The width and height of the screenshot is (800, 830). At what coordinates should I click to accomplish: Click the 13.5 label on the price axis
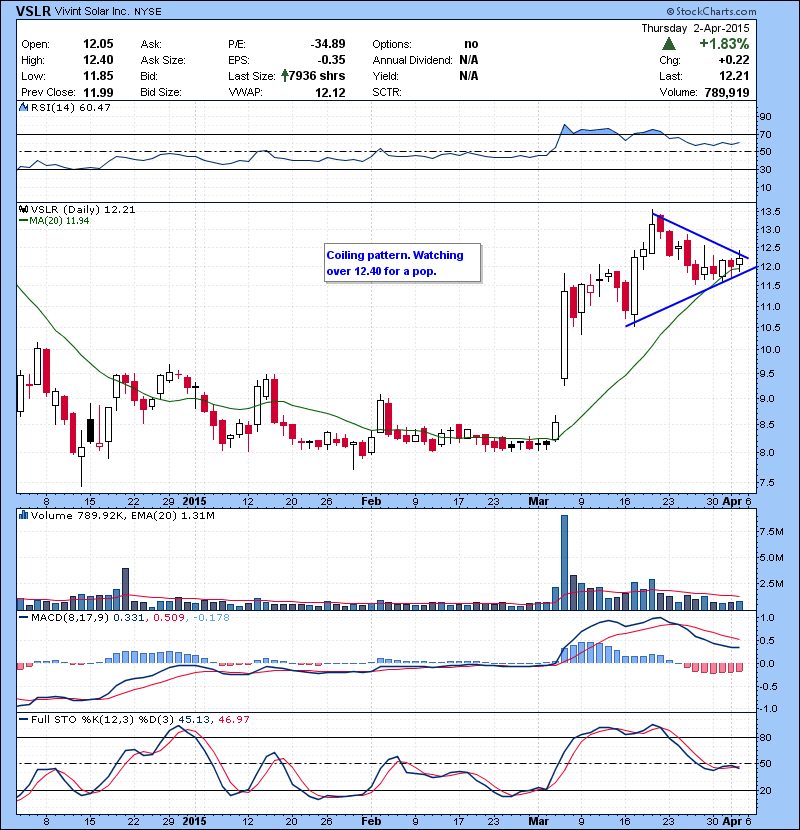[x=770, y=212]
